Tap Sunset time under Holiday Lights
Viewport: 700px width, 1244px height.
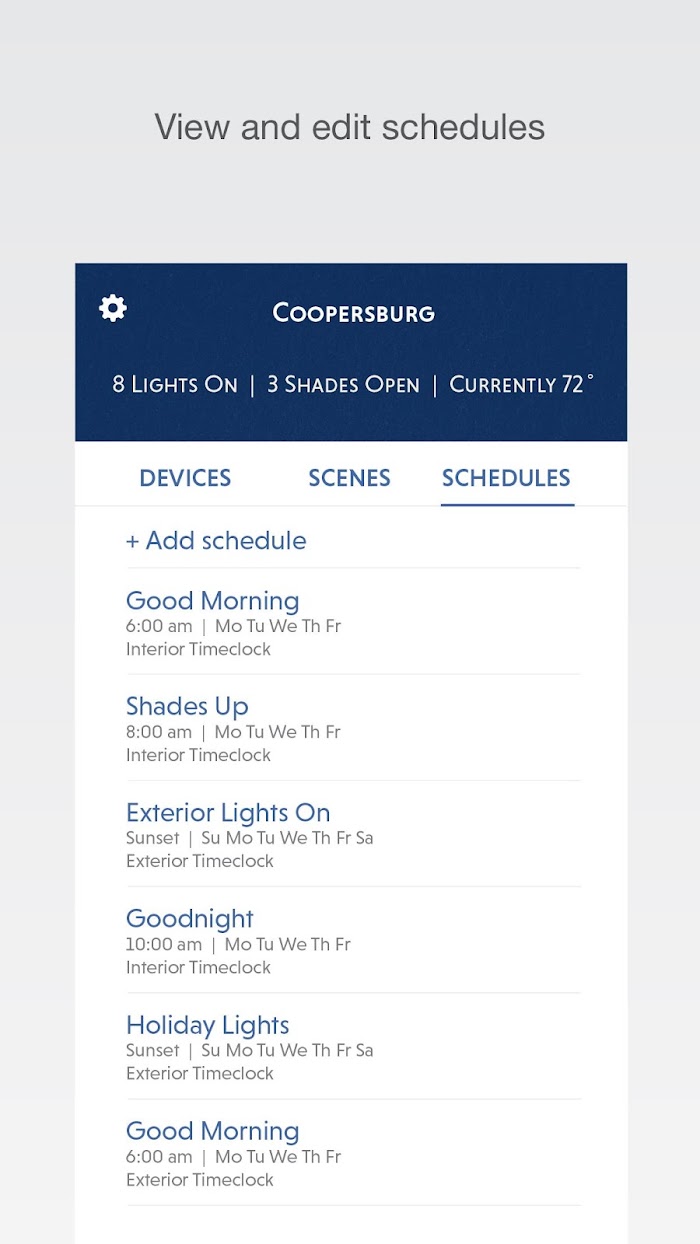(153, 1050)
